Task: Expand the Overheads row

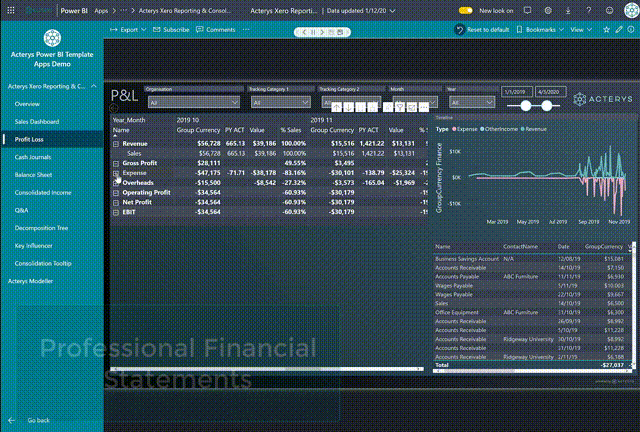Action: click(116, 183)
